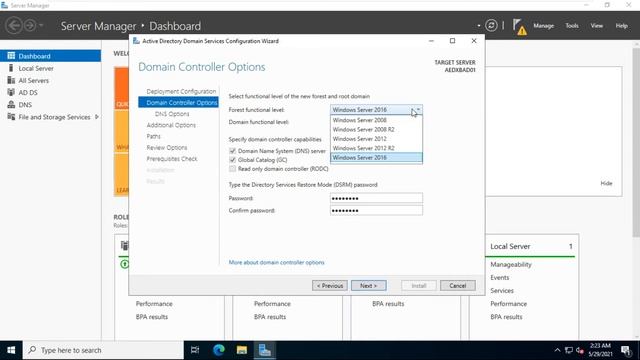
Task: Go to Deployment Configuration step
Action: click(181, 91)
